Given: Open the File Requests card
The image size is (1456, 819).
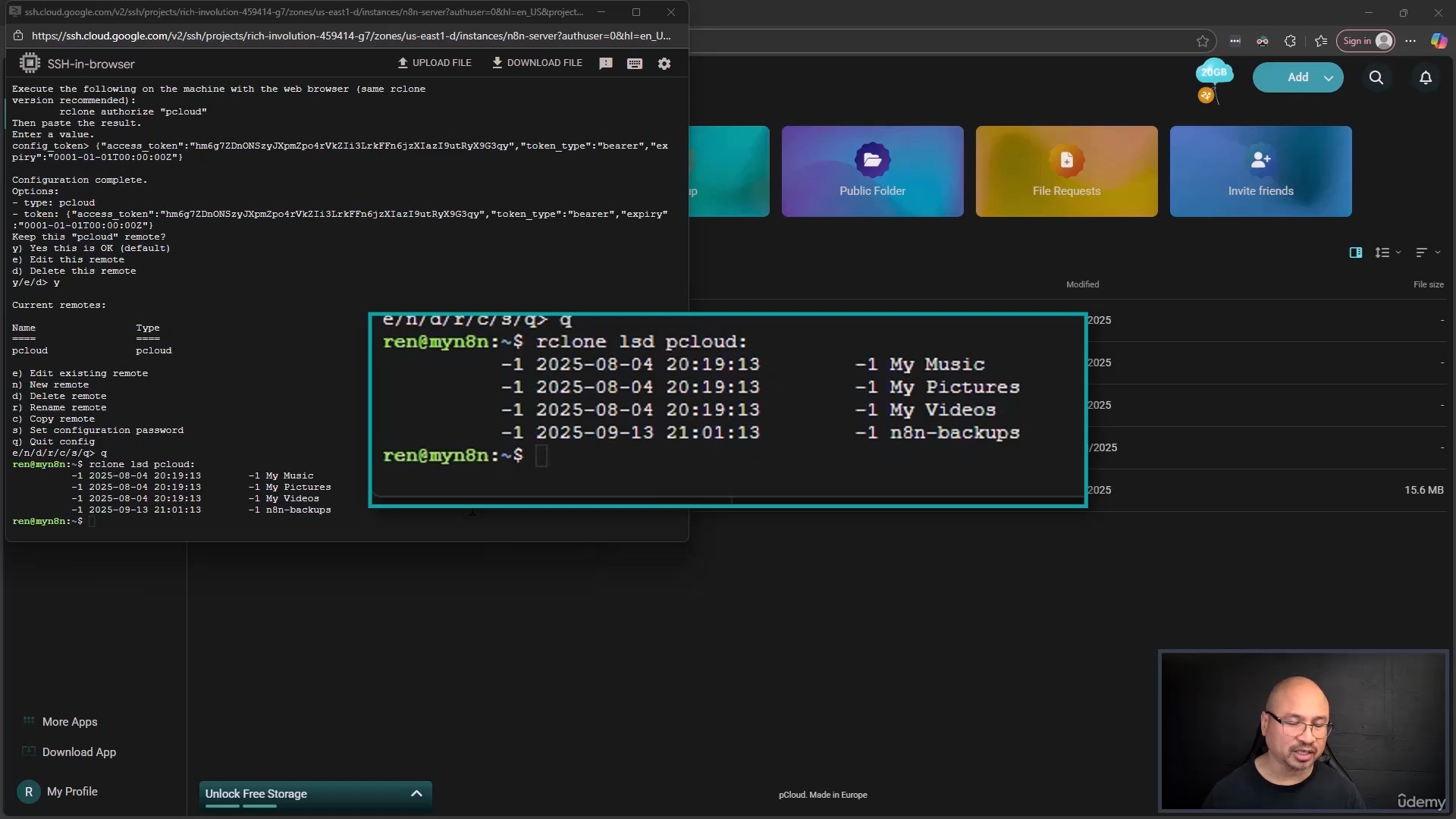Looking at the screenshot, I should (1066, 171).
